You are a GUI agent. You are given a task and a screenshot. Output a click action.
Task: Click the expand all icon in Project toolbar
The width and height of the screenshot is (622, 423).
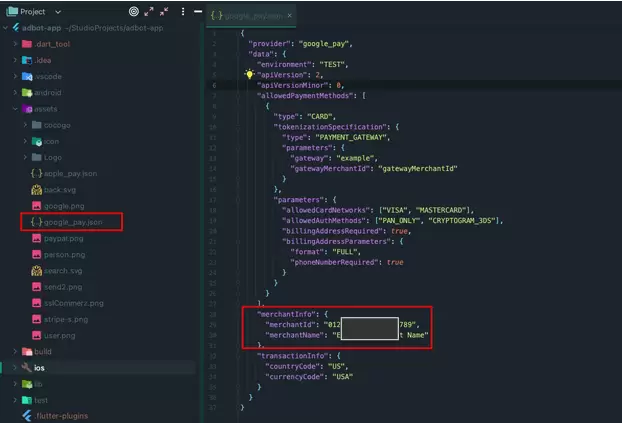pyautogui.click(x=149, y=12)
